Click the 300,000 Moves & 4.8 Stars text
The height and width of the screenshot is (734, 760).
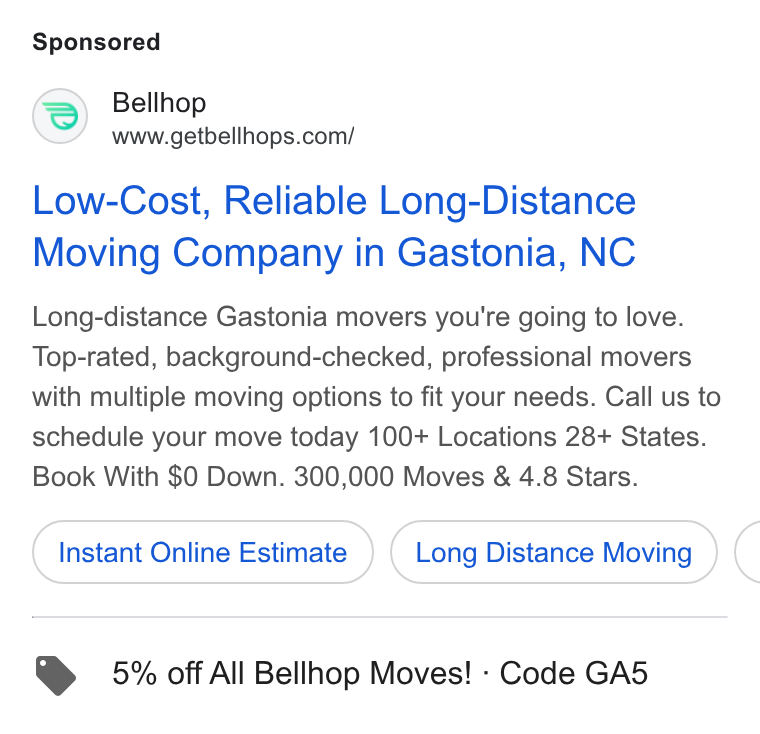pyautogui.click(x=466, y=477)
